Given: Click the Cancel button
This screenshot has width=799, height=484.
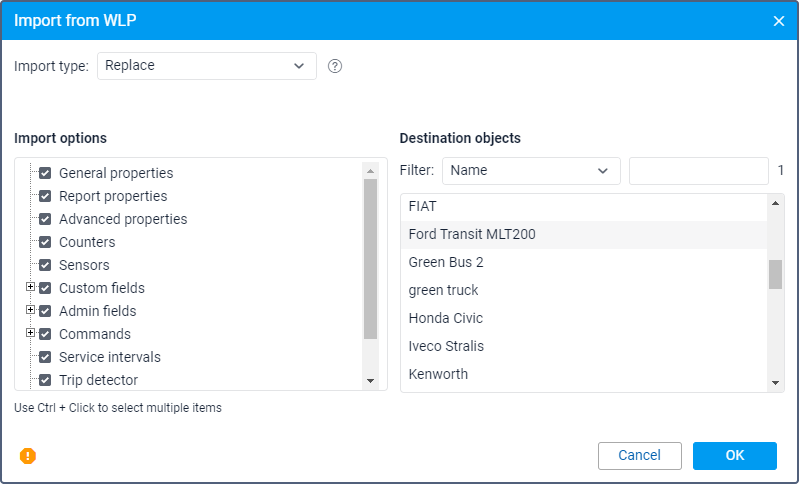Looking at the screenshot, I should pos(639,456).
